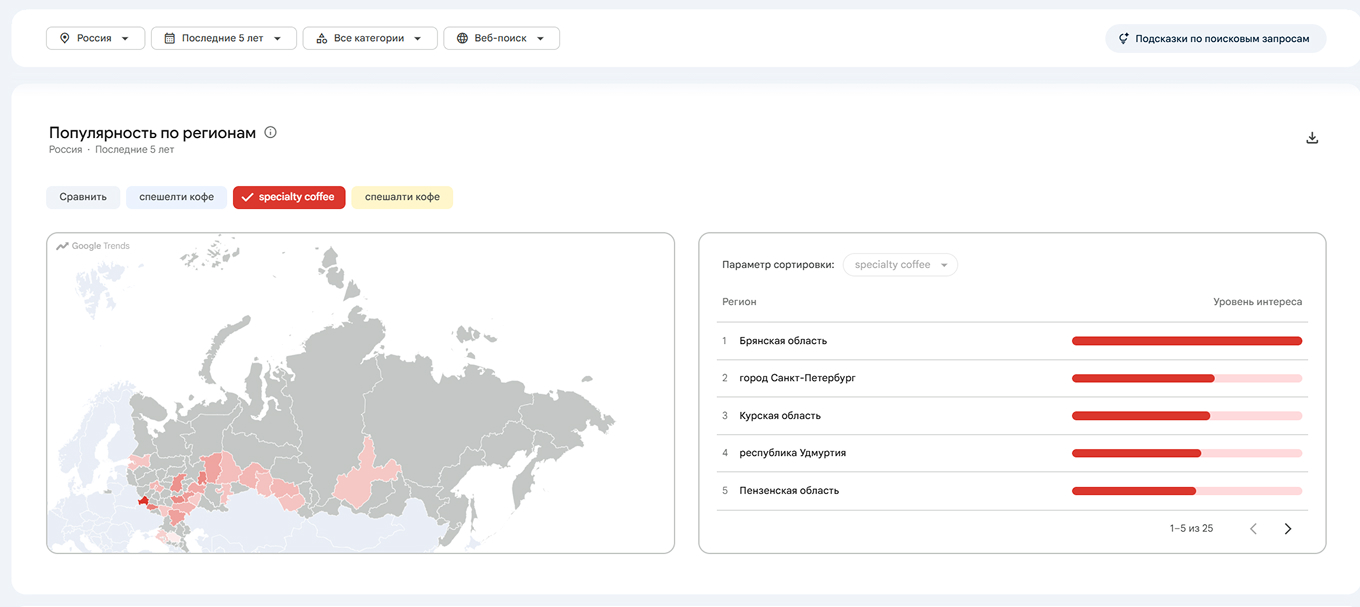
Task: Open the Последние 5 лет time range dropdown
Action: coord(224,38)
